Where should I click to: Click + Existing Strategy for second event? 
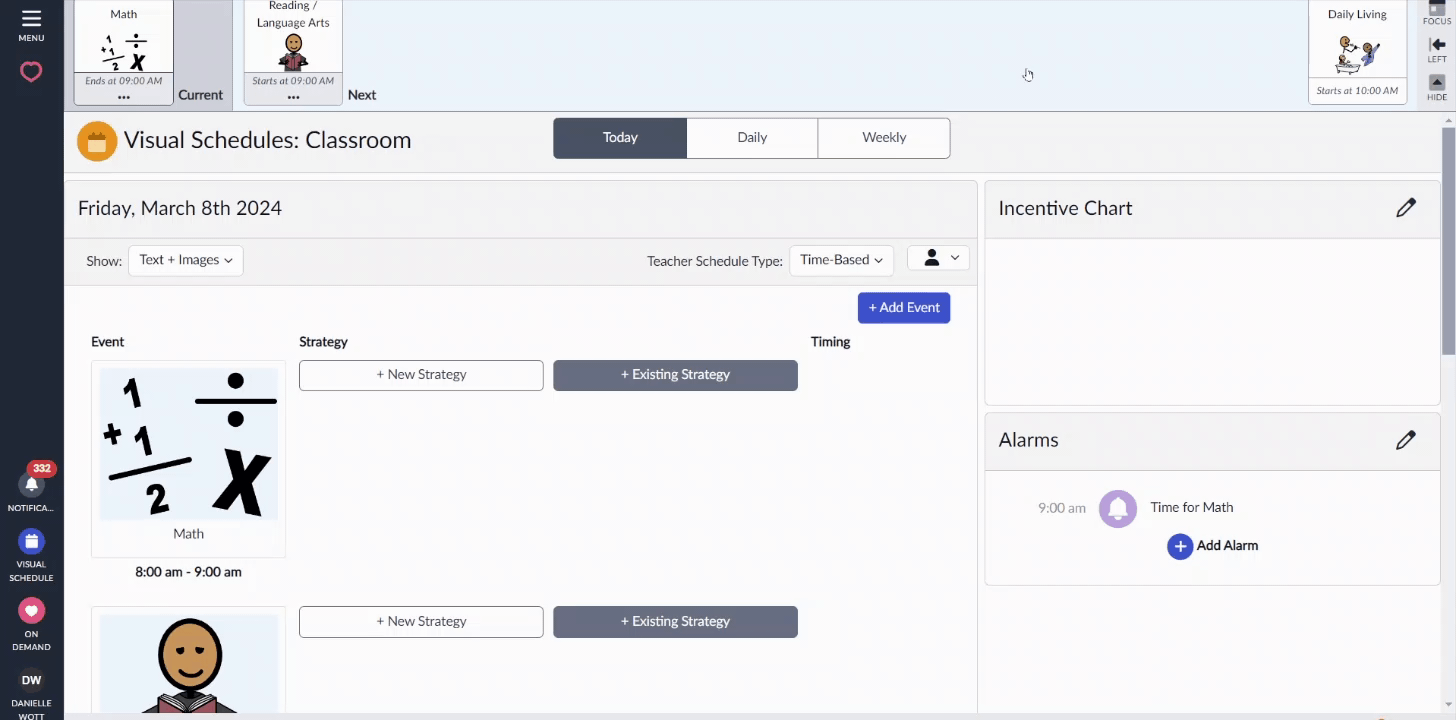click(675, 622)
